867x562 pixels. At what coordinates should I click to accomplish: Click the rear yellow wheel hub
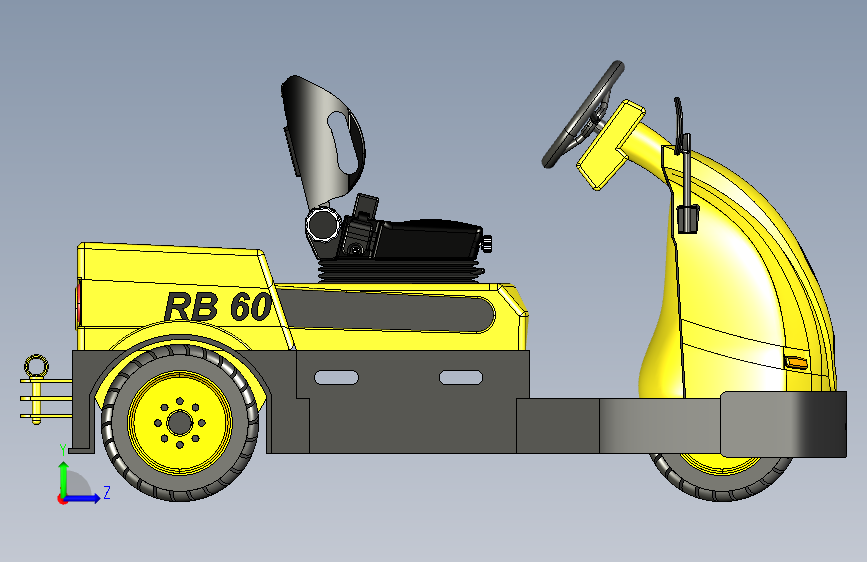(x=180, y=423)
